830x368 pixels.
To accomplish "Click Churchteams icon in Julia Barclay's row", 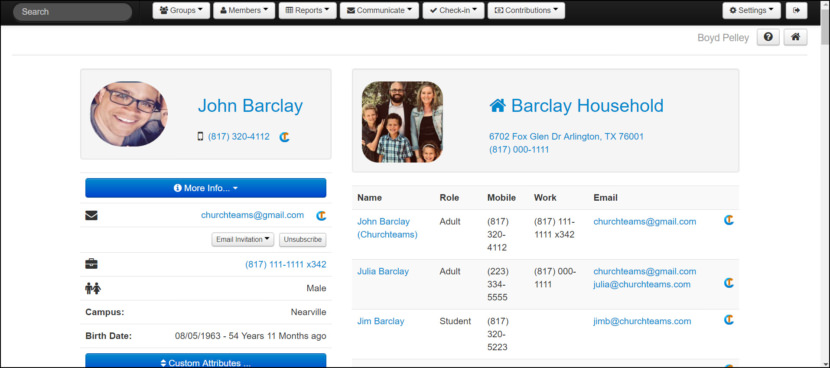I will point(729,283).
